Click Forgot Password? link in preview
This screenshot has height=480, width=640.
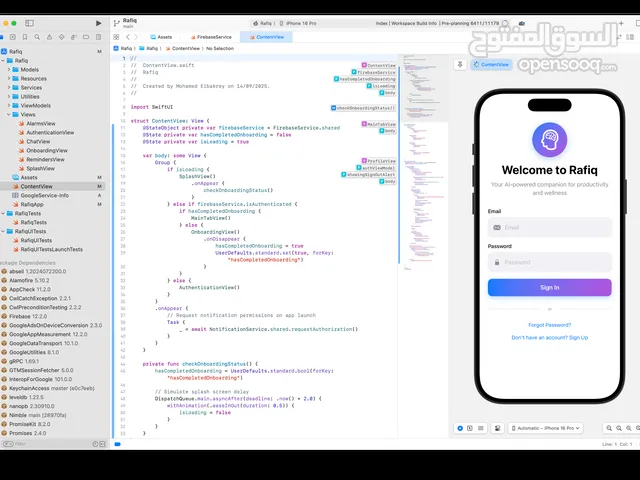549,325
